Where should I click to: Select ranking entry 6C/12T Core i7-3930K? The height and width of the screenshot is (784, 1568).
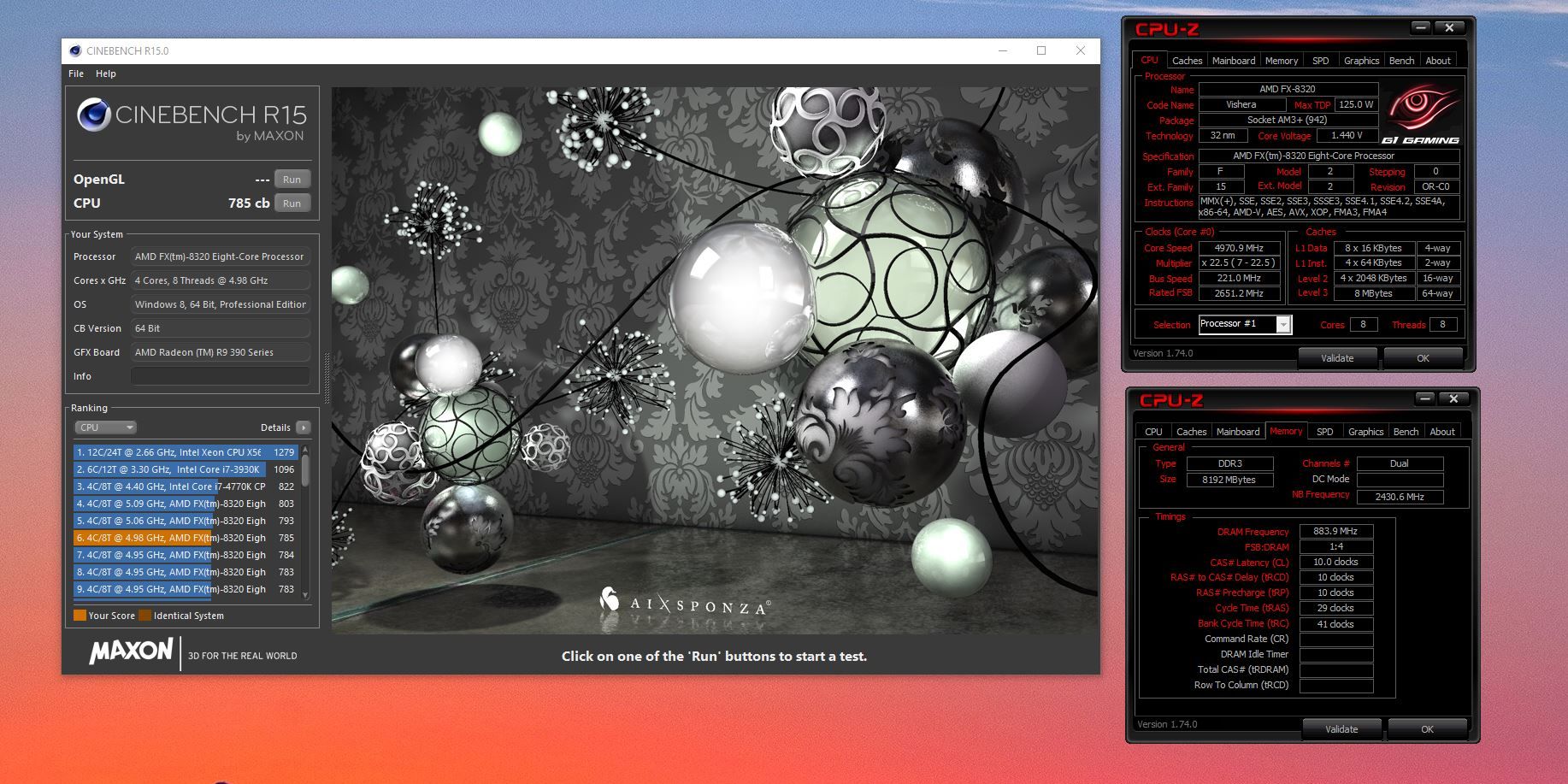[x=186, y=469]
